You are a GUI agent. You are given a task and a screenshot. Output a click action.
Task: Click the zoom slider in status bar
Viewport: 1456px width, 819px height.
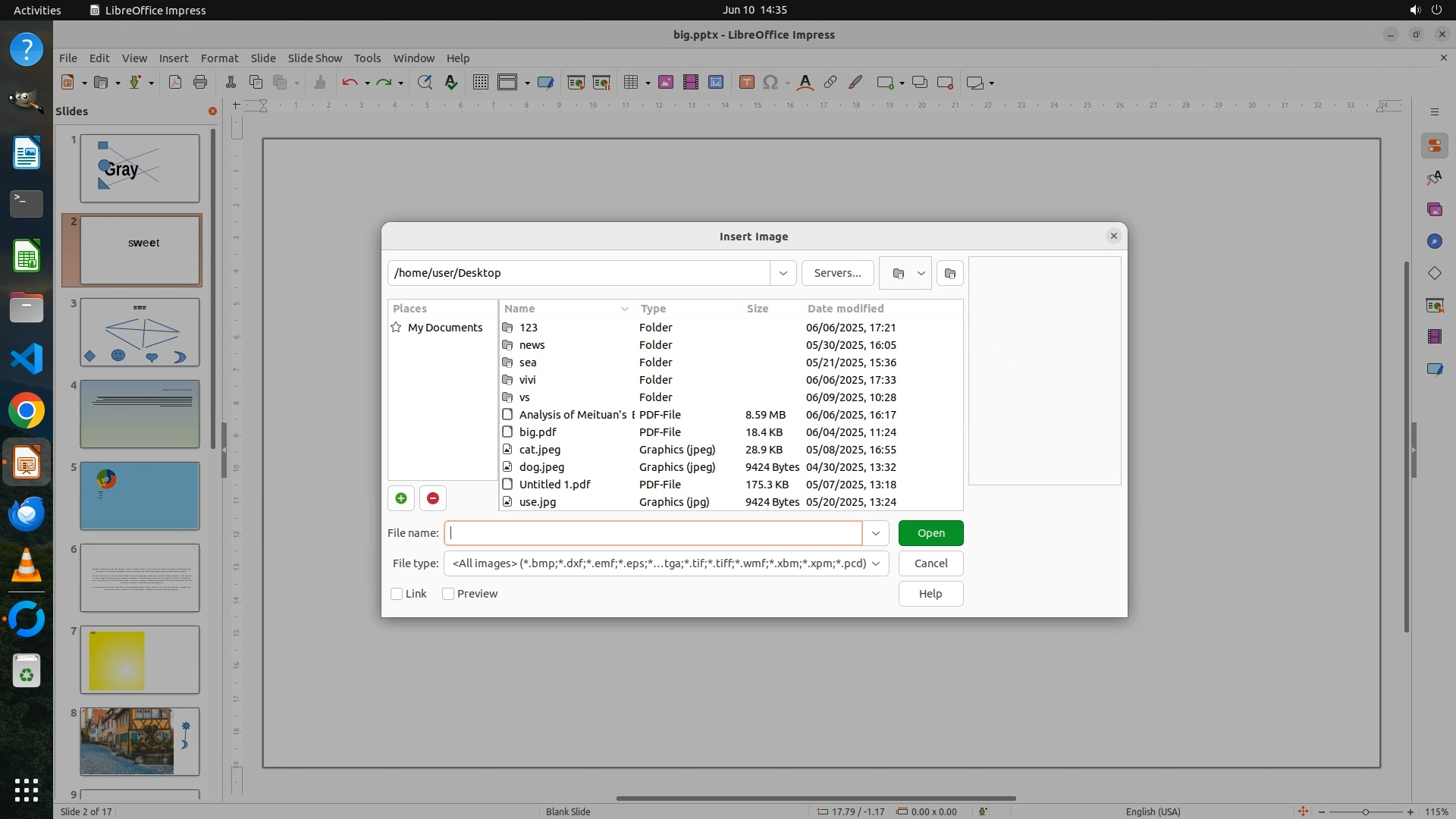[x=1365, y=811]
